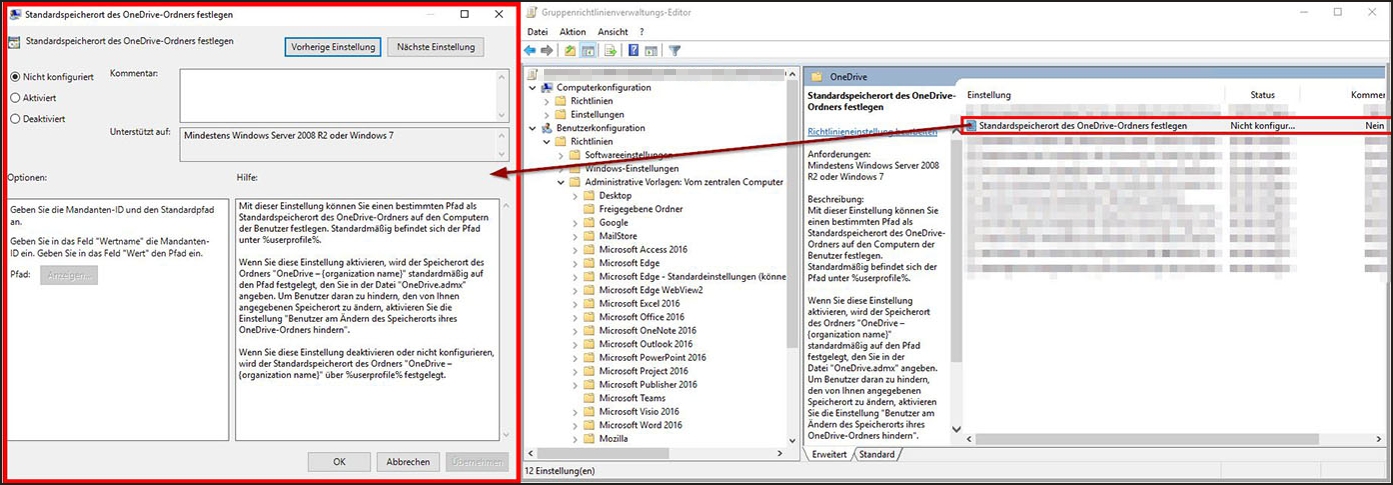Click the Export list toolbar icon
The image size is (1393, 485).
tap(609, 51)
